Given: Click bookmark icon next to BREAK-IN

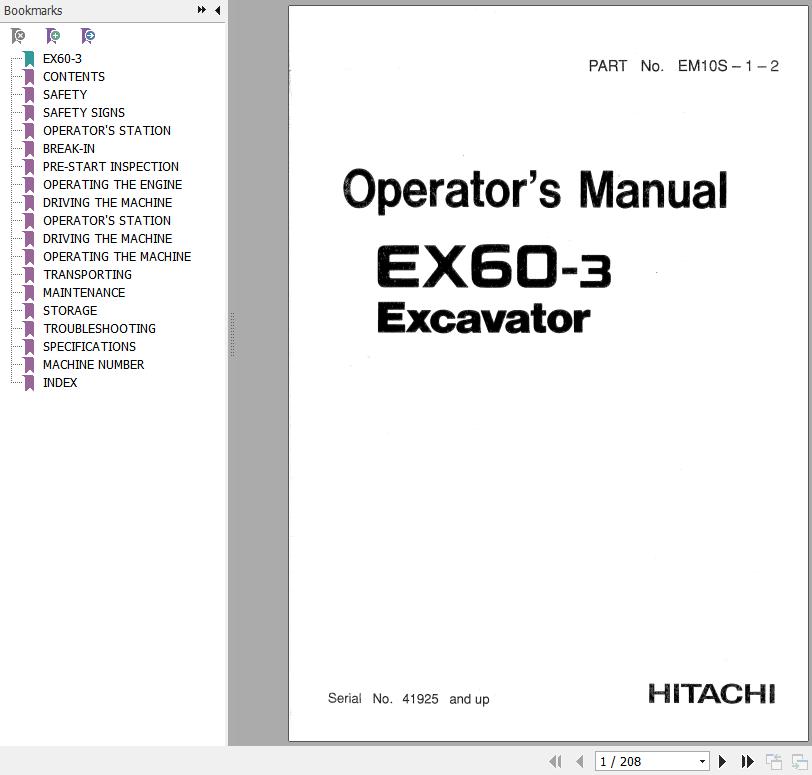Looking at the screenshot, I should point(30,149).
